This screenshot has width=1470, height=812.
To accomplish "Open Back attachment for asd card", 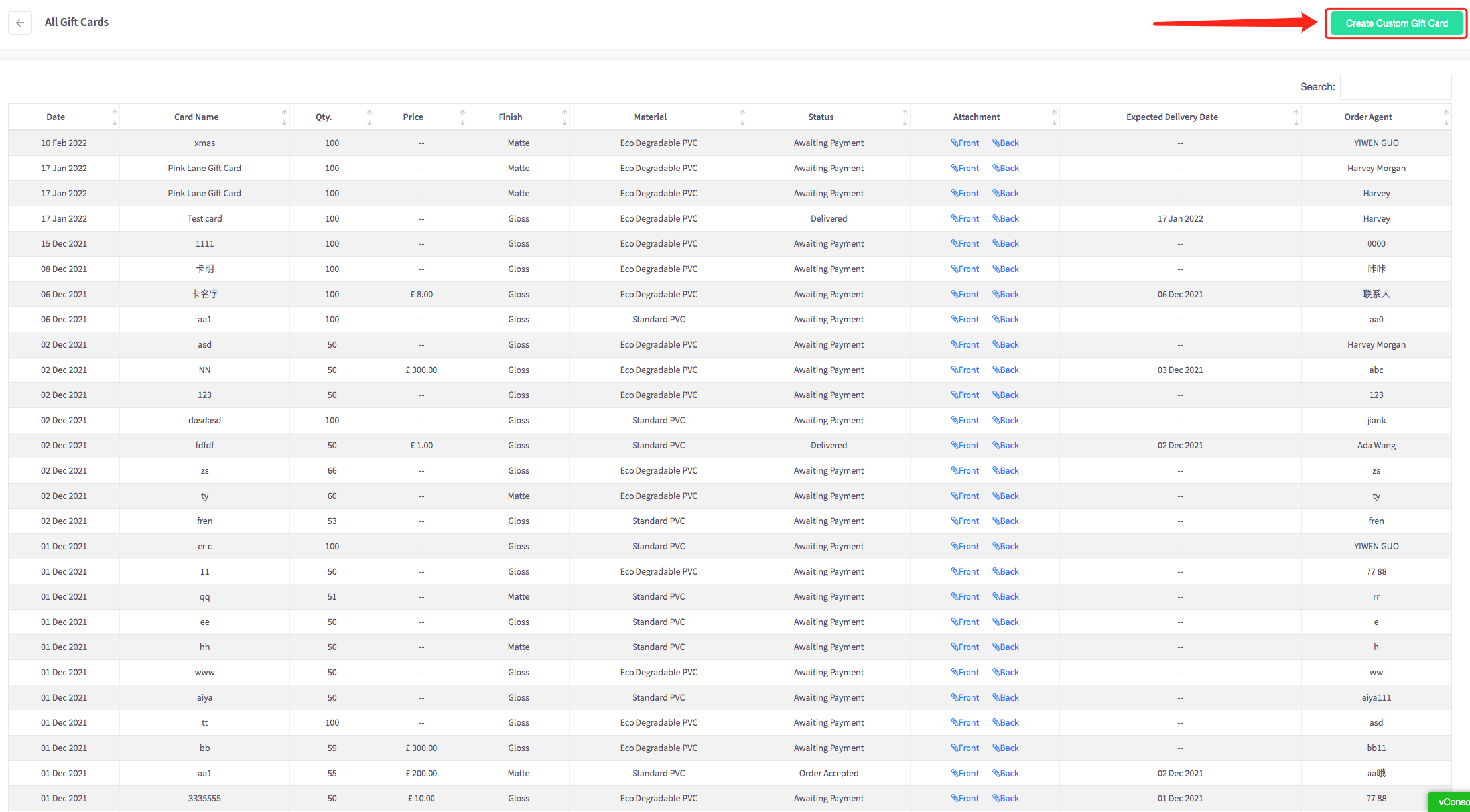I will pos(1006,345).
